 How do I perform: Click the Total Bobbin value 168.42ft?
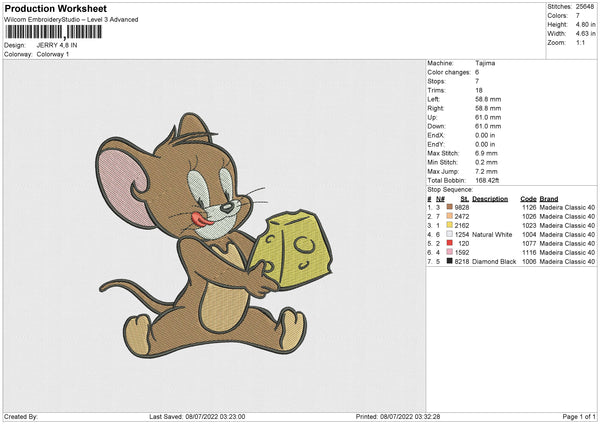(487, 180)
